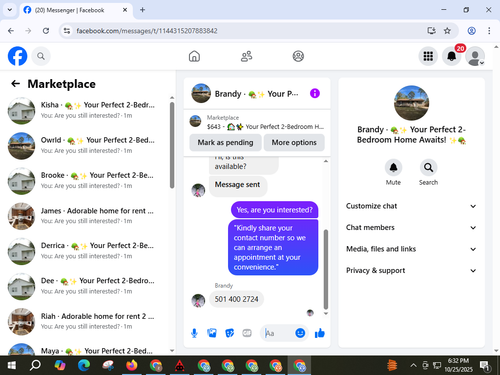Viewport: 500px width, 375px height.
Task: Open Windows taskbar search
Action: tap(35, 366)
